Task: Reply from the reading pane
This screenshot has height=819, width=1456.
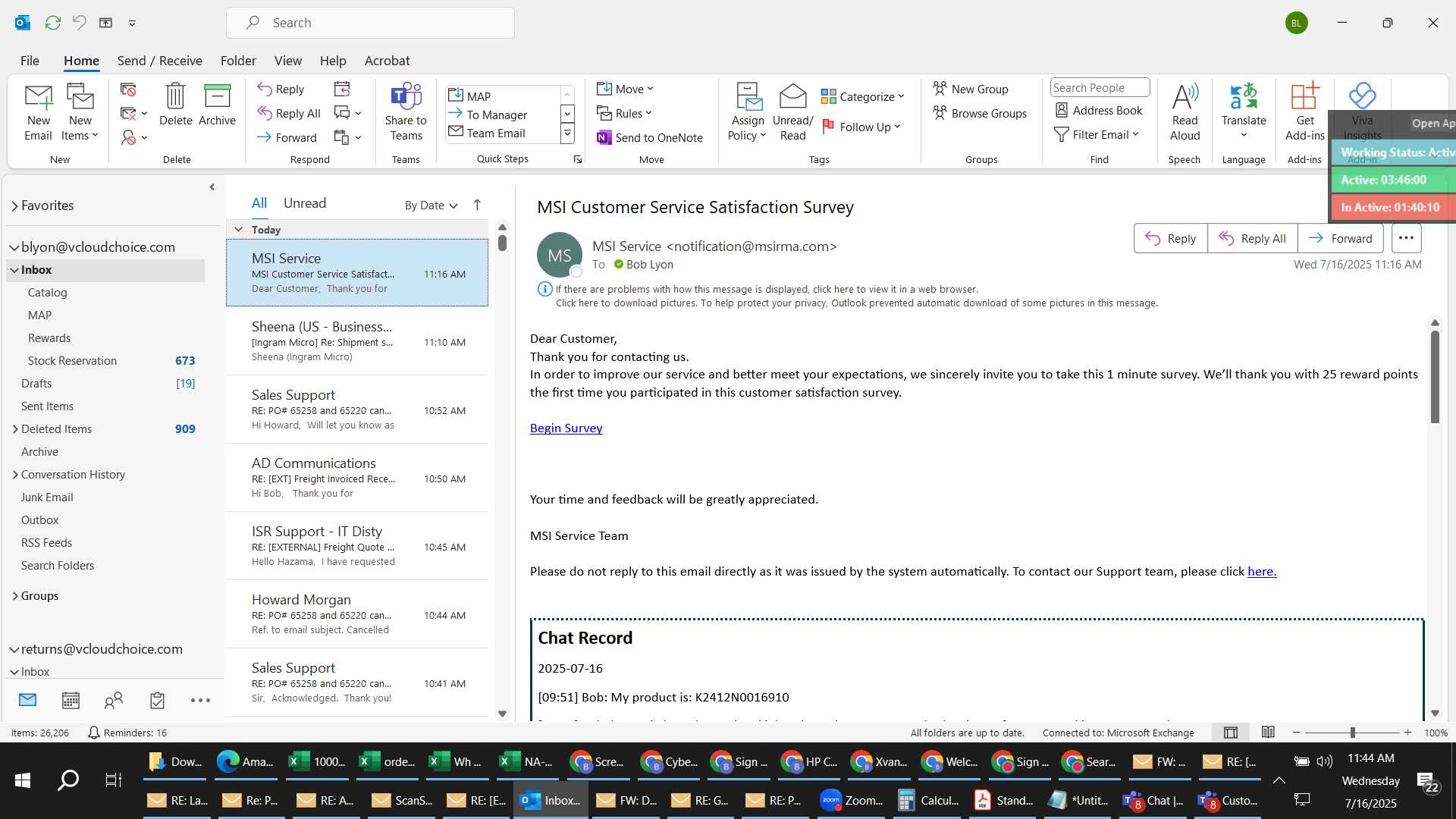Action: 1170,238
